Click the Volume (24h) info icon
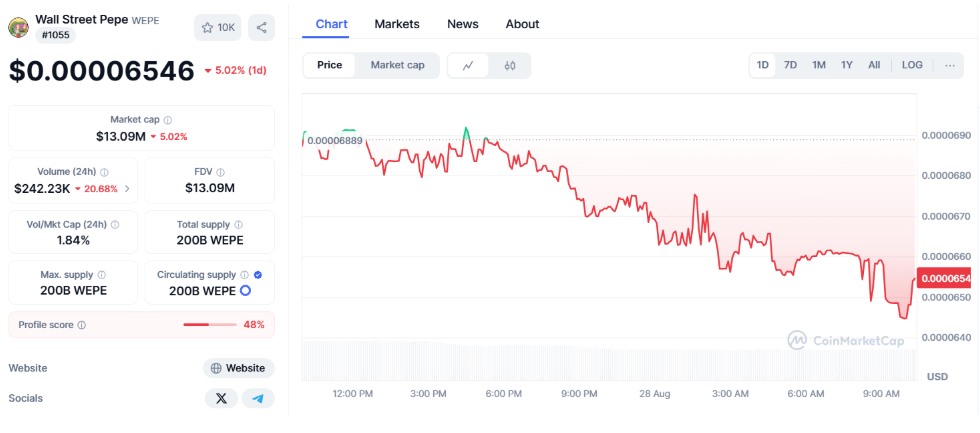Viewport: 980px width, 433px height. click(x=105, y=172)
